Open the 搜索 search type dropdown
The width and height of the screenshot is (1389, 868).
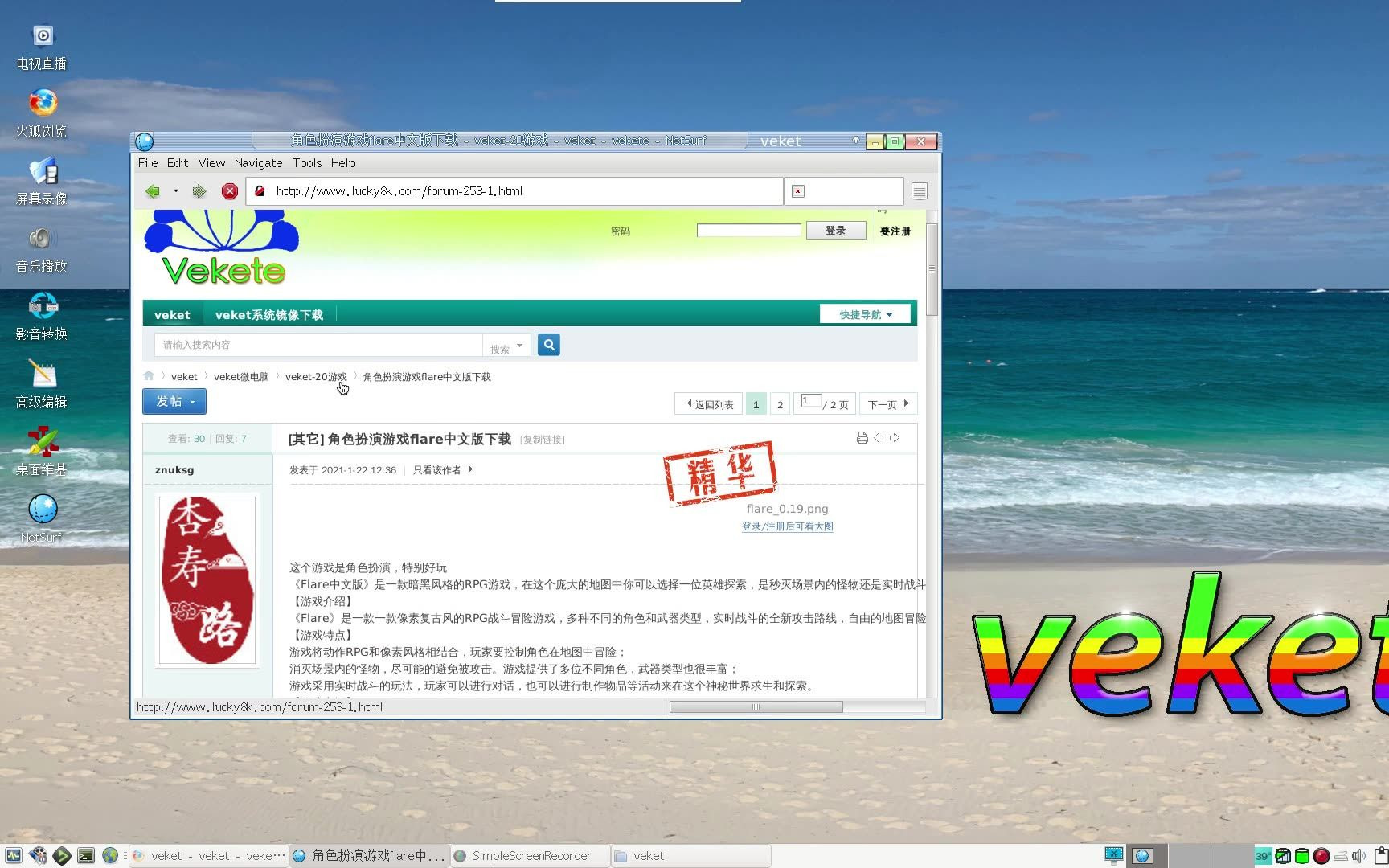(x=506, y=347)
